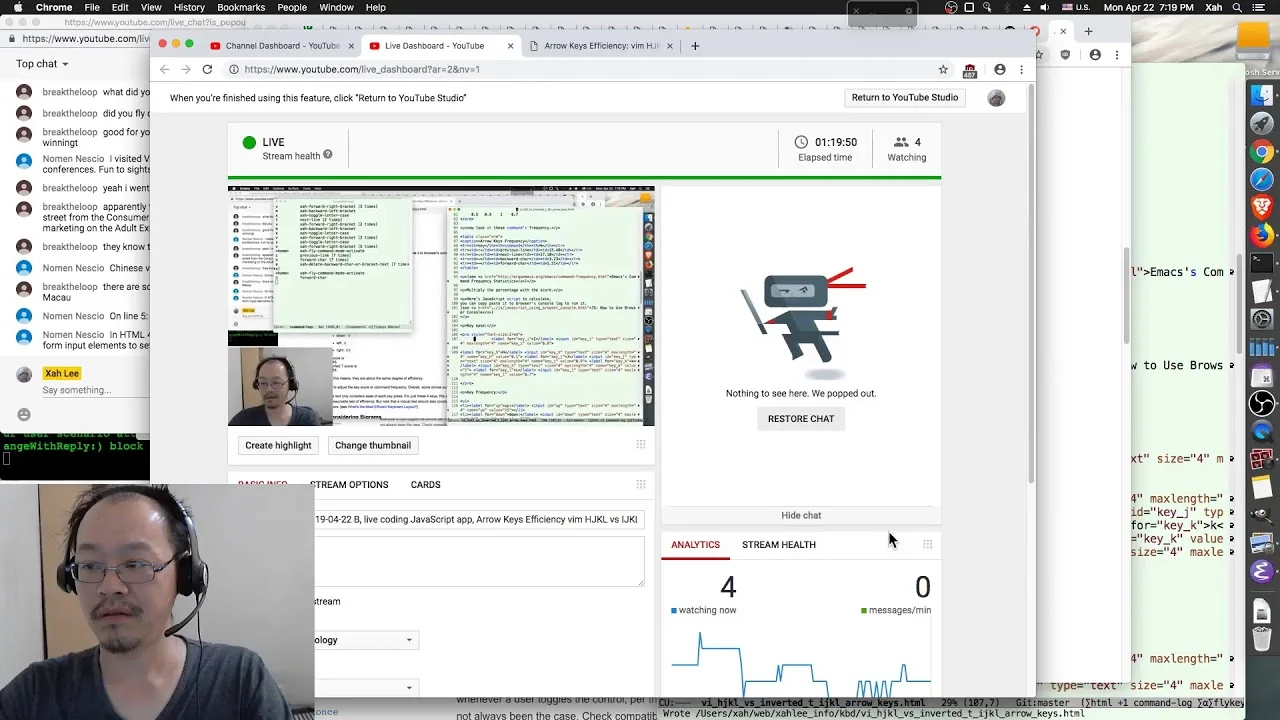Click the account avatar near Return to YouTube Studio
Screen dimensions: 1280x720
(996, 98)
